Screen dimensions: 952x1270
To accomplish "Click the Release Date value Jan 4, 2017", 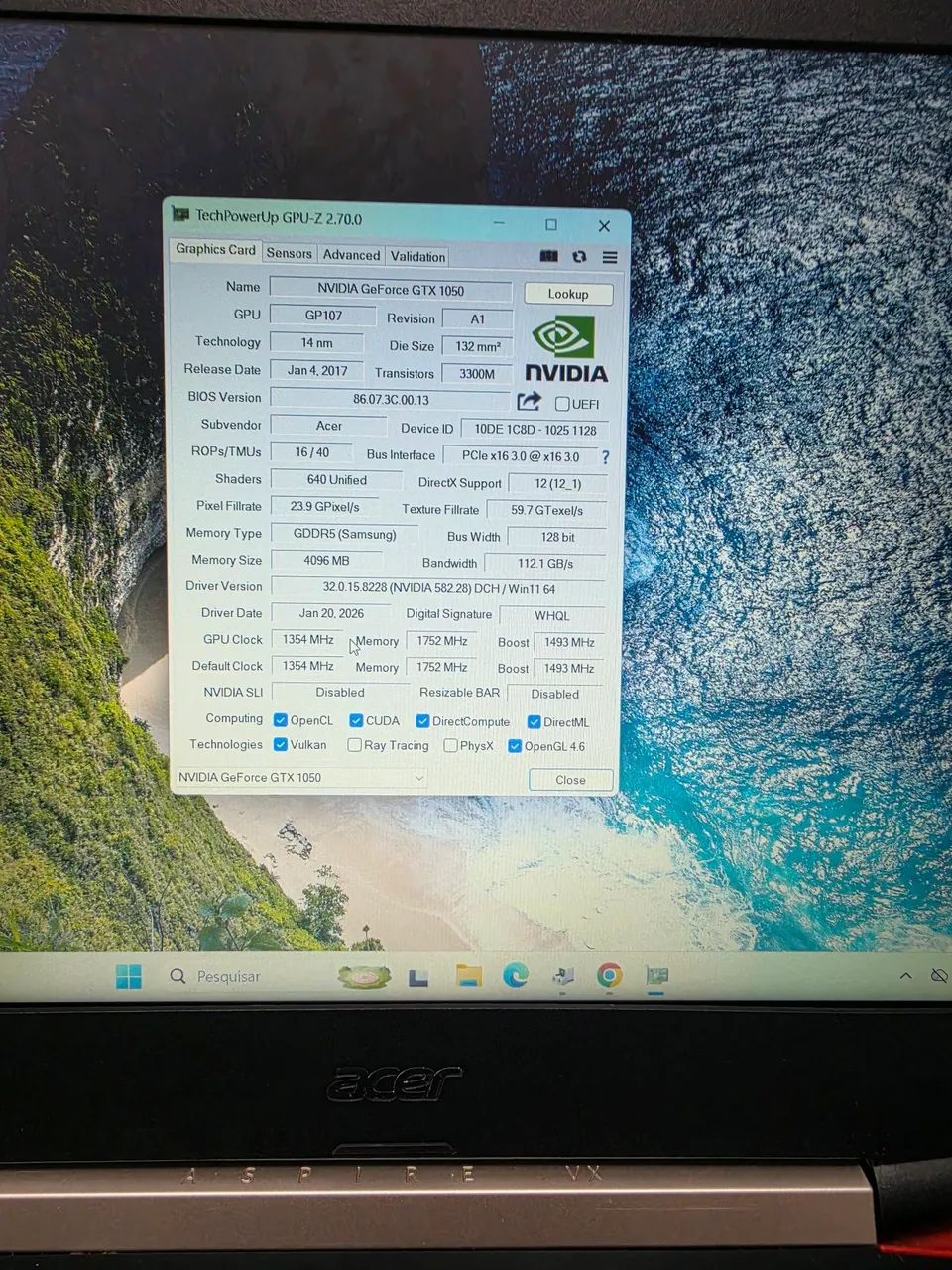I will (x=317, y=370).
